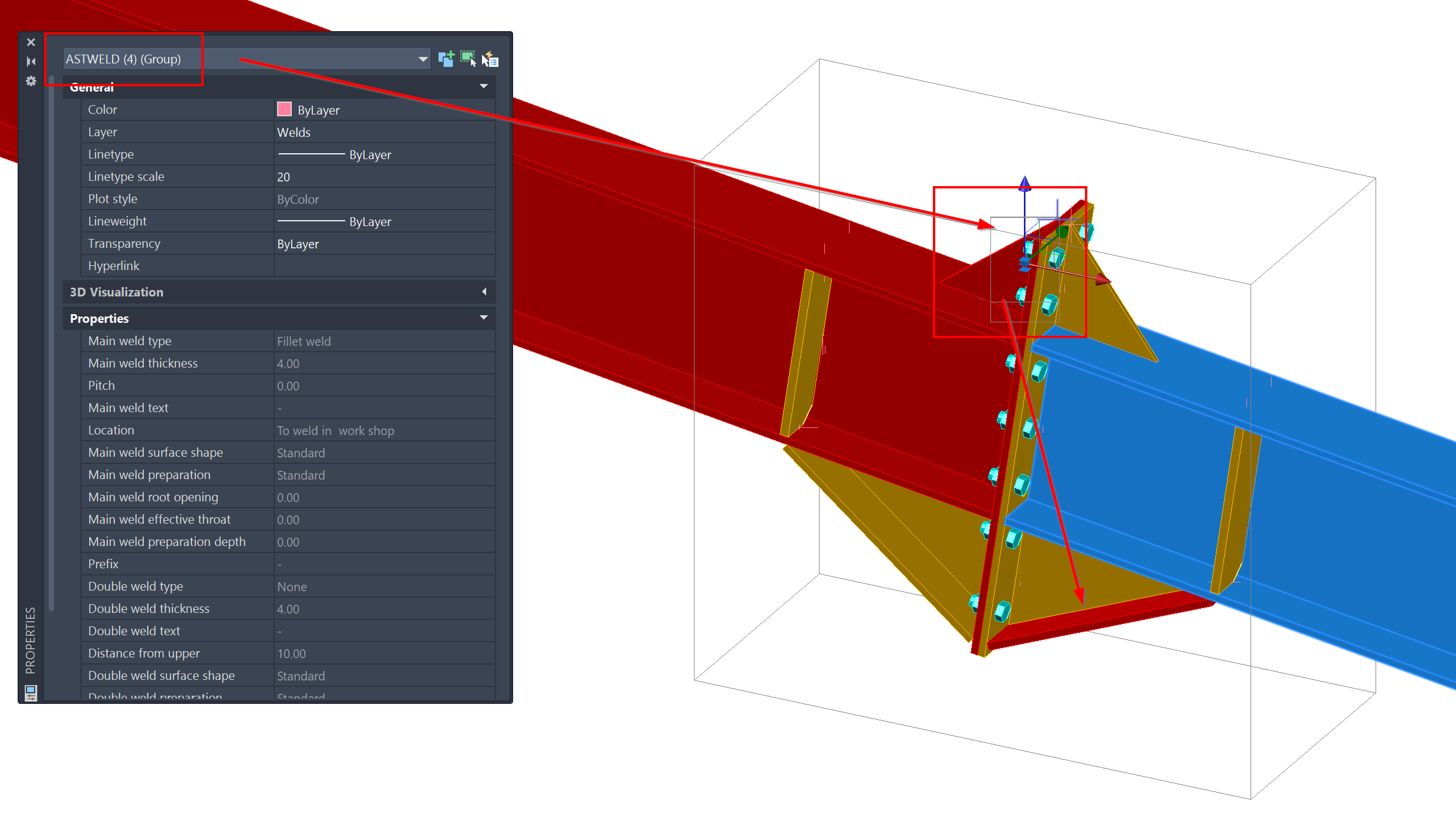This screenshot has height=836, width=1456.
Task: Toggle the PICKADD system variable icon
Action: [447, 58]
